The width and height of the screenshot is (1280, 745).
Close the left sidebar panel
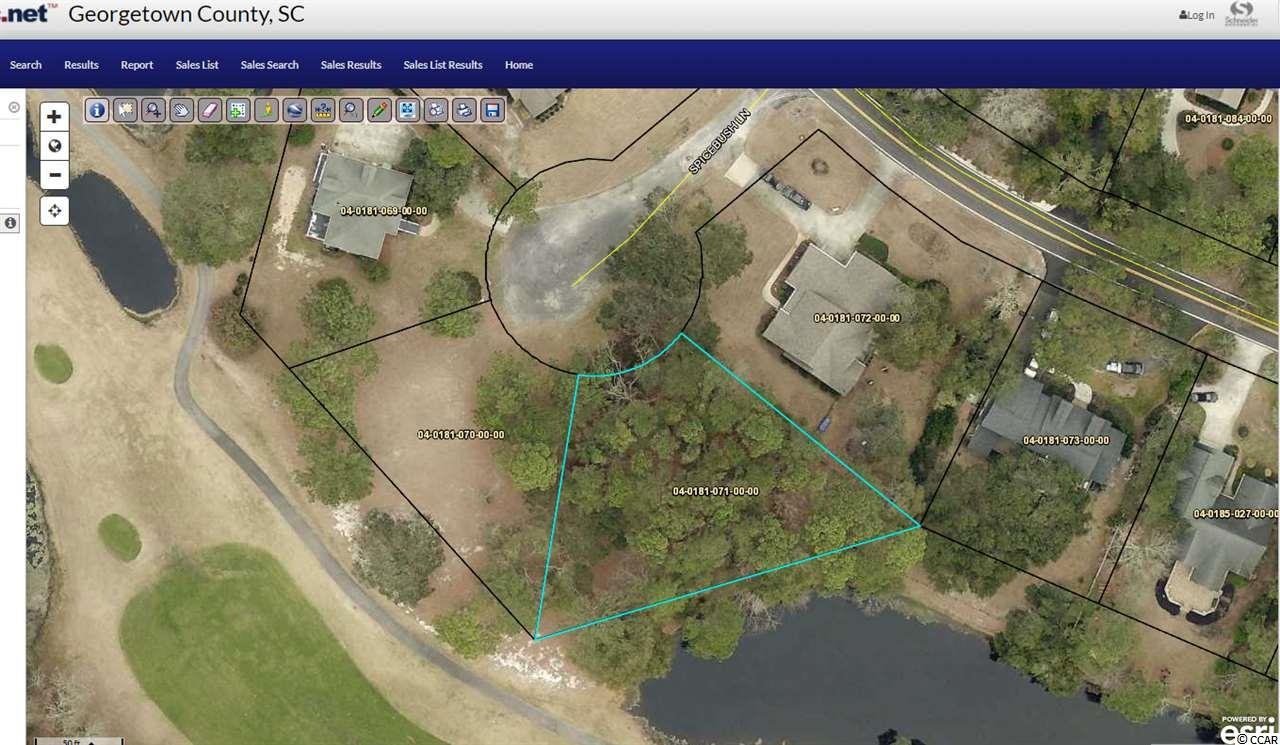point(14,107)
